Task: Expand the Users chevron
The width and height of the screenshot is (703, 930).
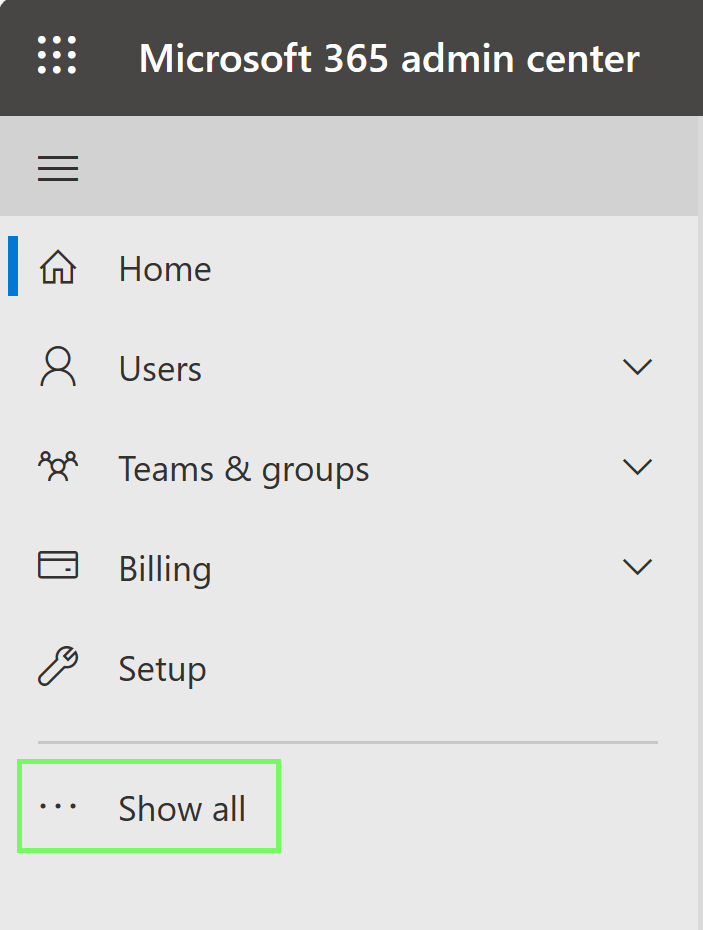Action: point(638,367)
